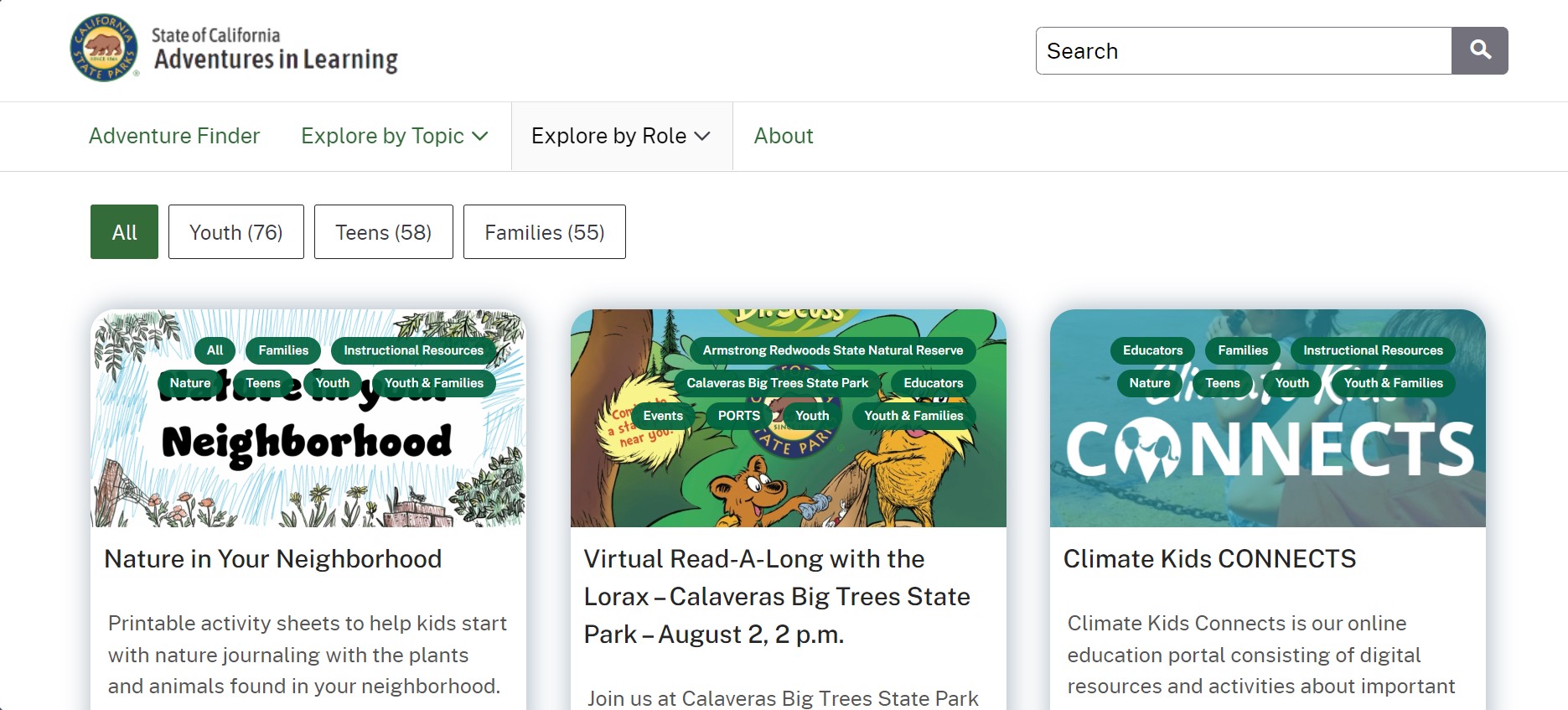Expand the Explore by Topic dropdown
Viewport: 1568px width, 710px height.
(x=395, y=136)
